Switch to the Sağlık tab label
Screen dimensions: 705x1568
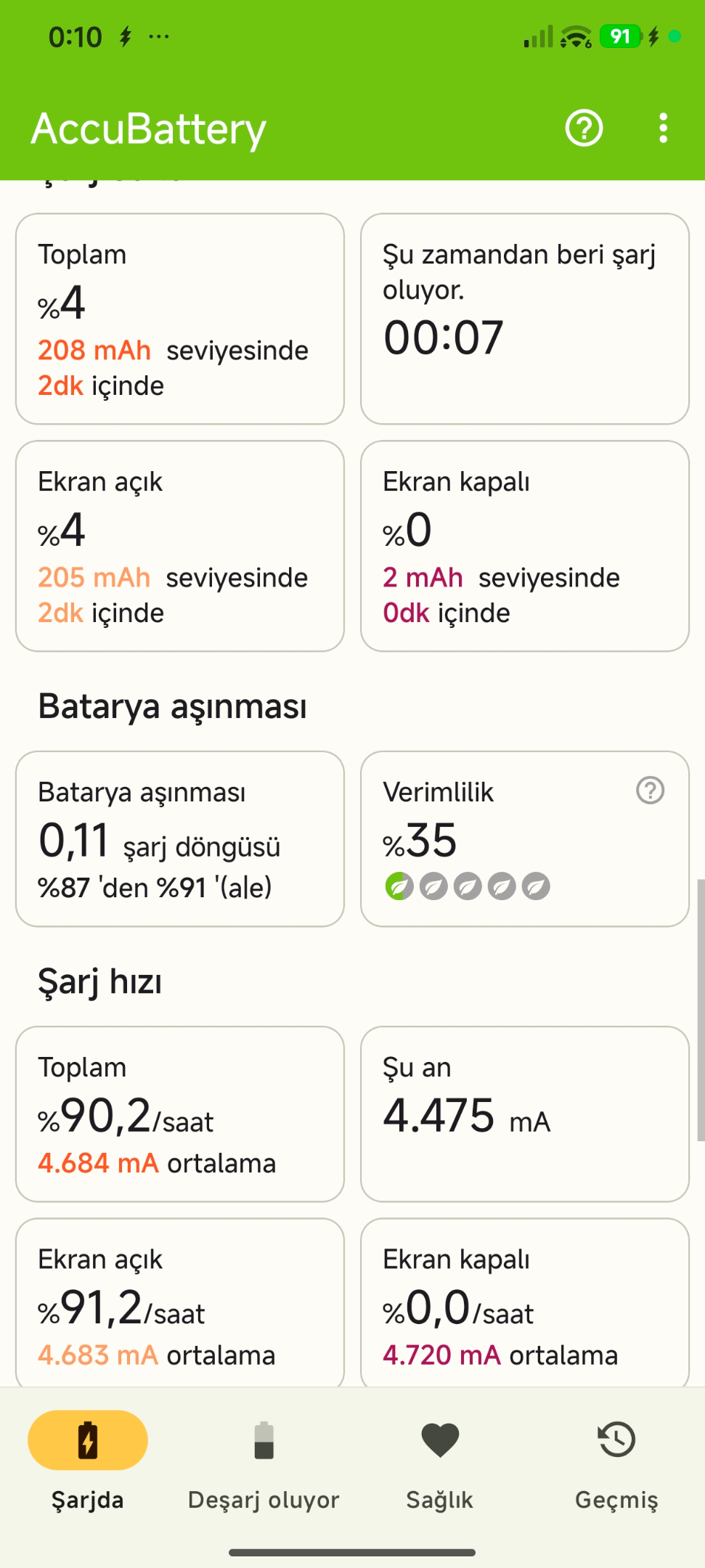[440, 1500]
